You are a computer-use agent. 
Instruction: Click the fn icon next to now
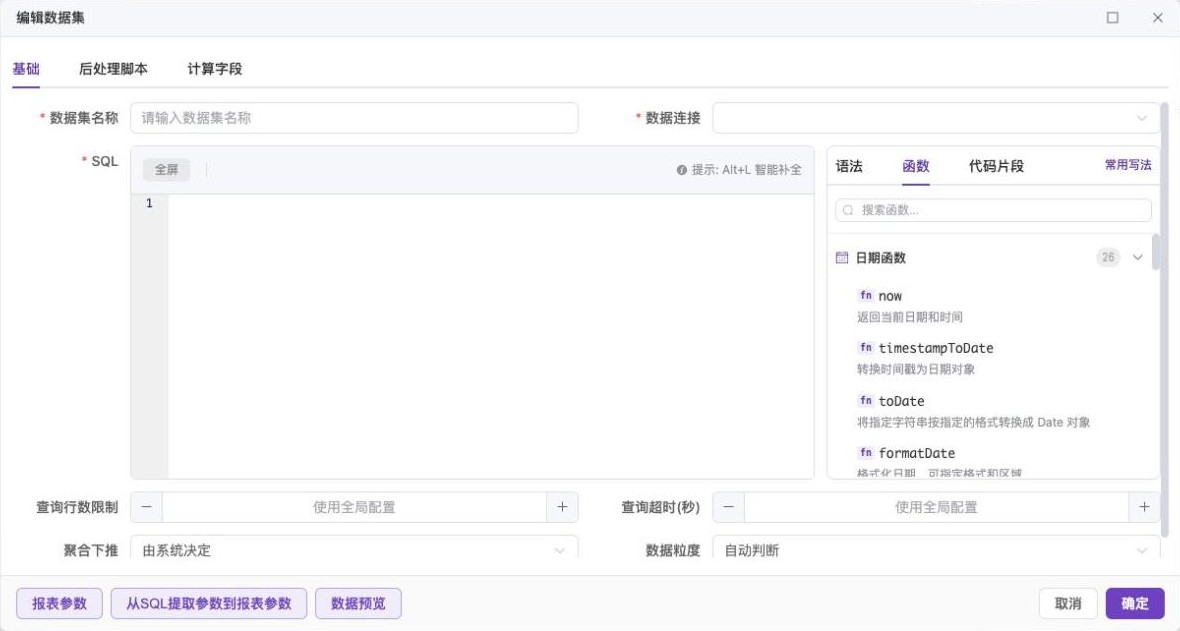865,295
